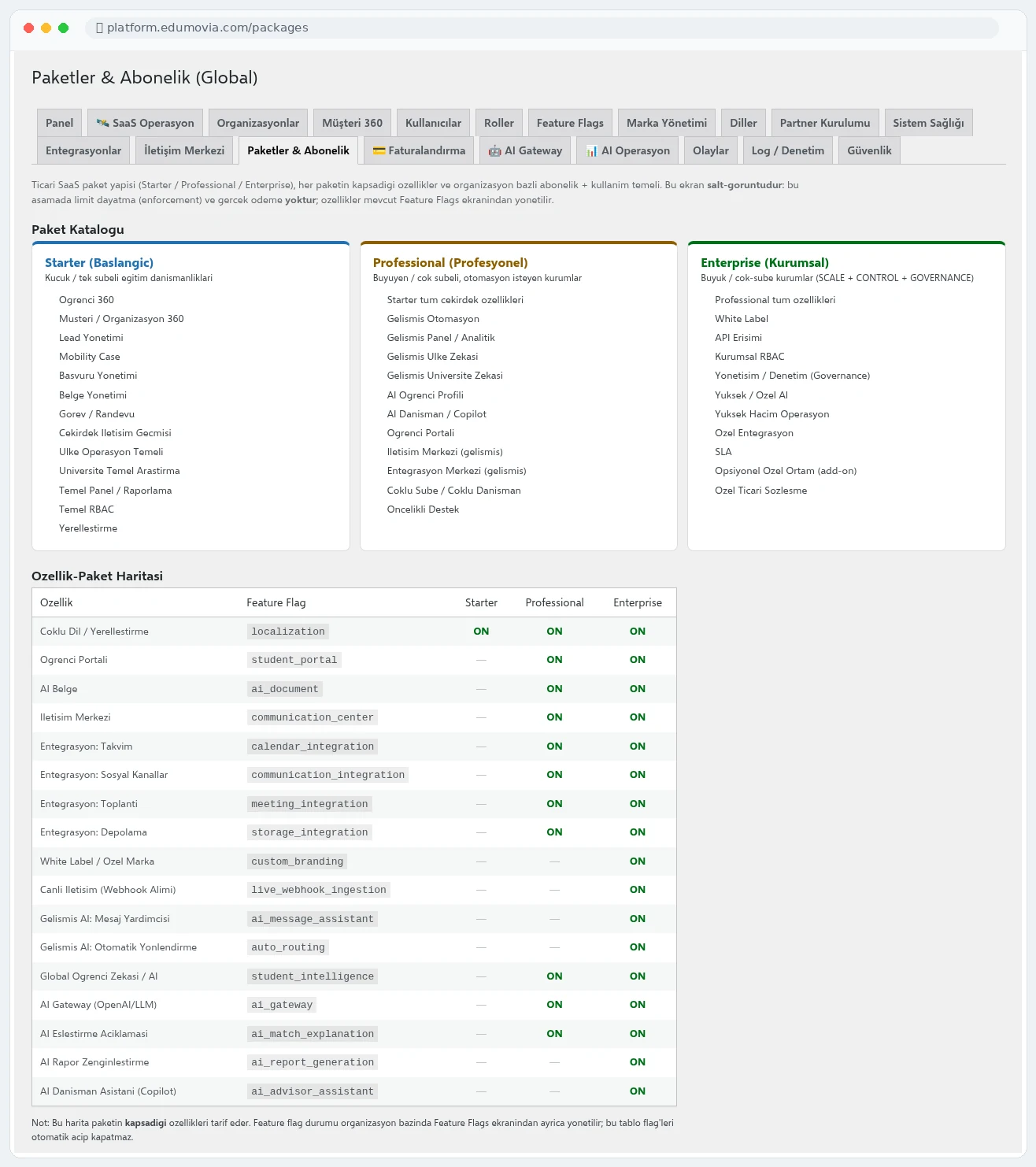This screenshot has width=1036, height=1167.
Task: Click the 'localization' flag code
Action: click(x=288, y=632)
